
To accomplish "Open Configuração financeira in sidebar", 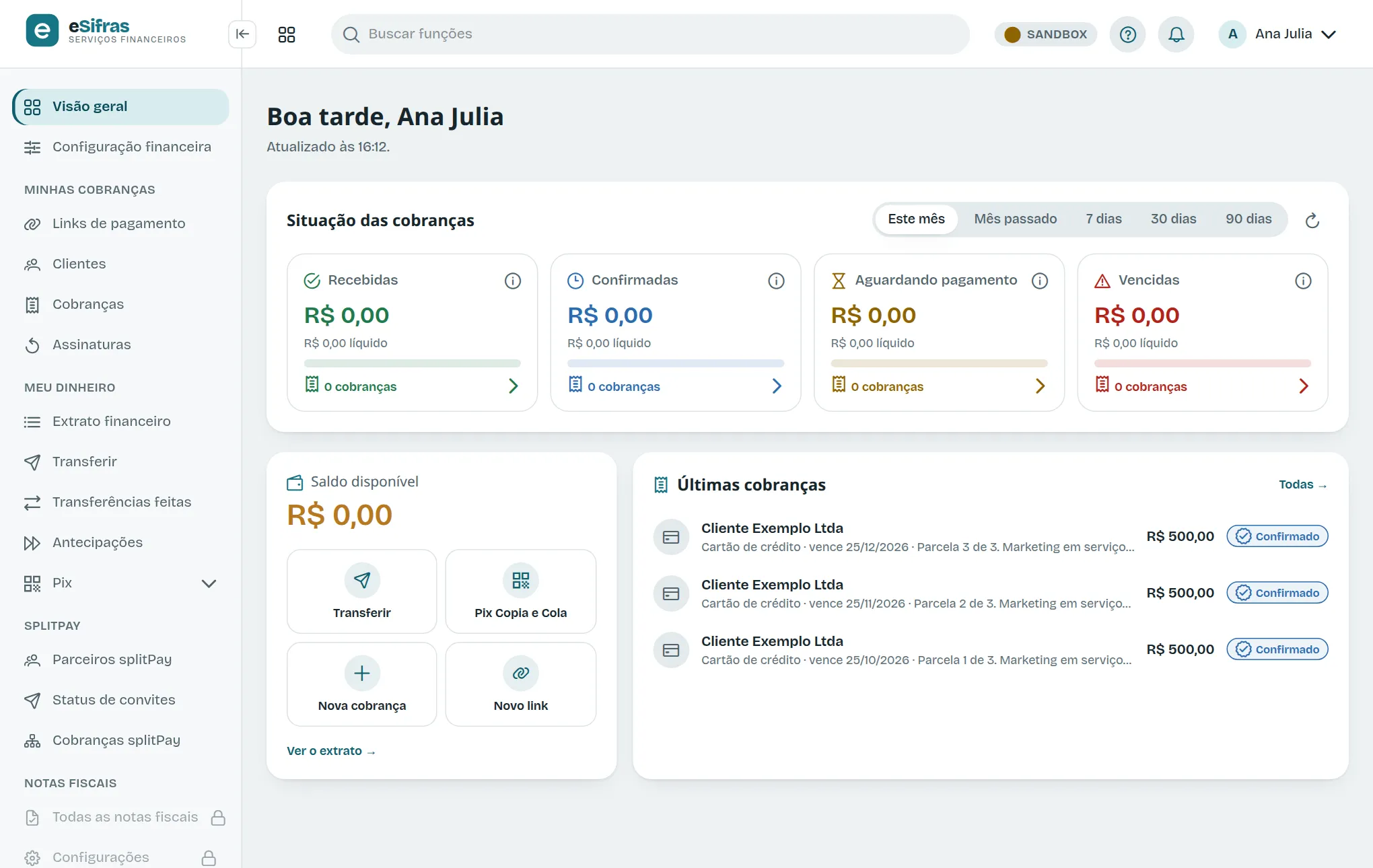I will (120, 147).
